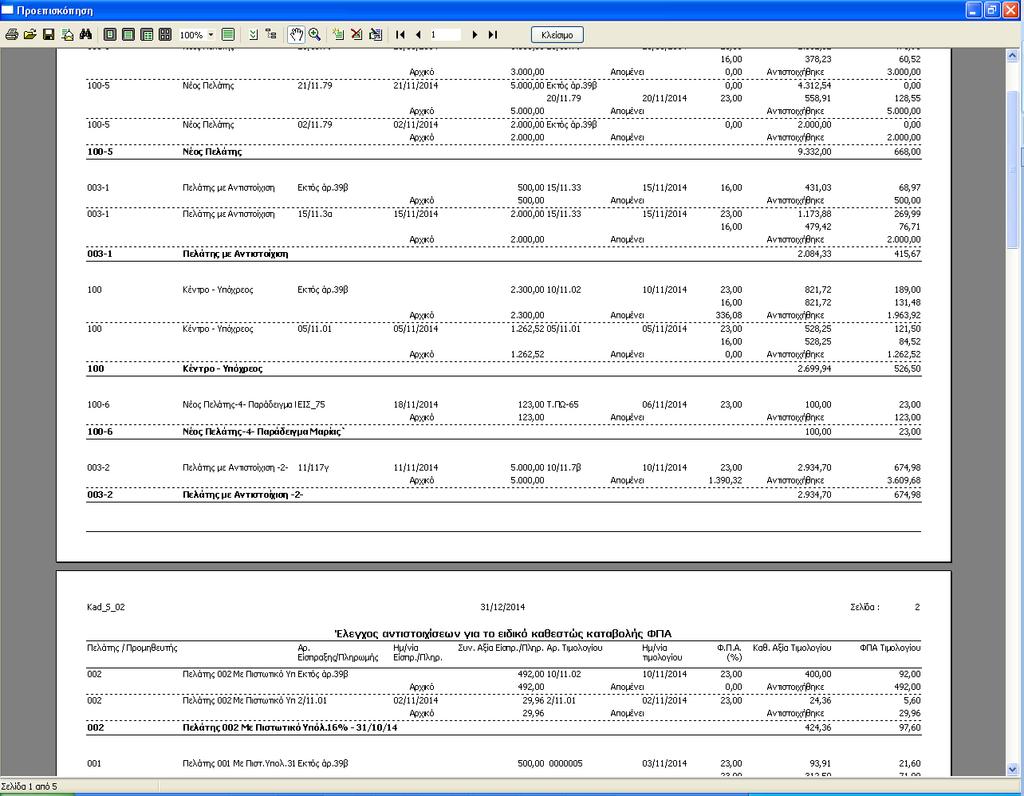Image resolution: width=1024 pixels, height=796 pixels.
Task: Click code '003-2' in bold total row
Action: point(99,495)
